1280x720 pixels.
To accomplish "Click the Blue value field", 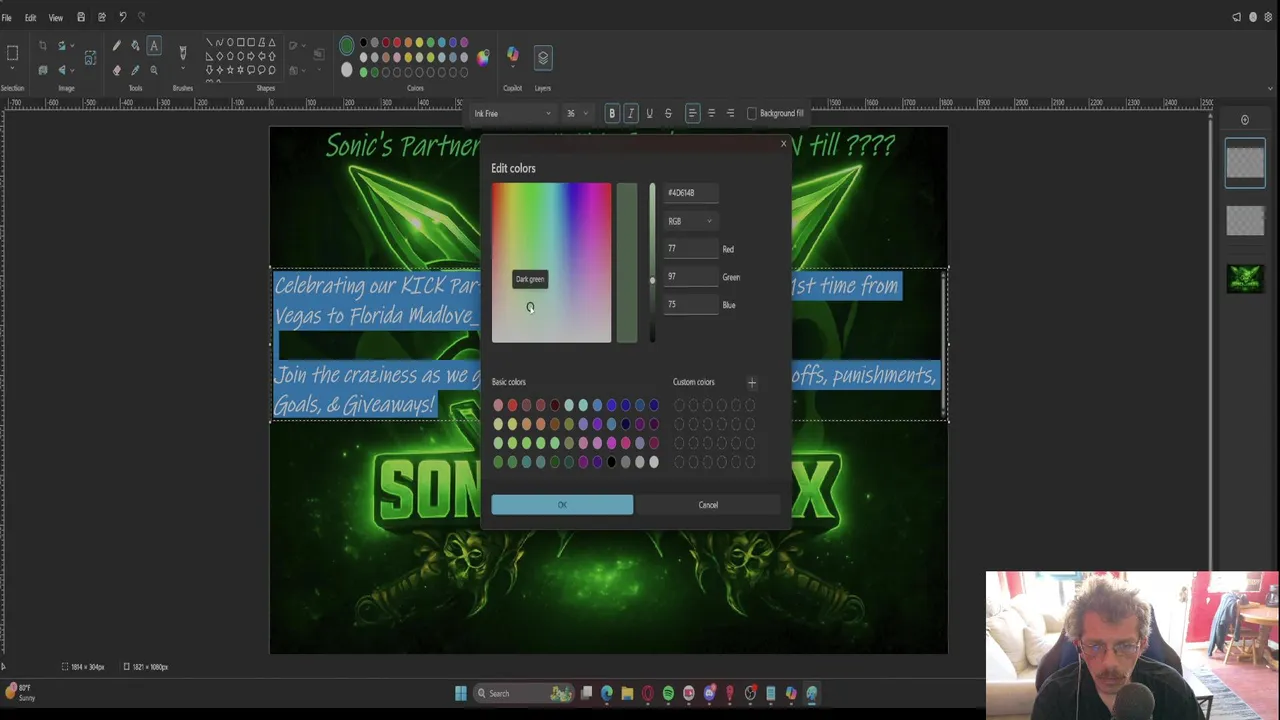I will pos(691,305).
